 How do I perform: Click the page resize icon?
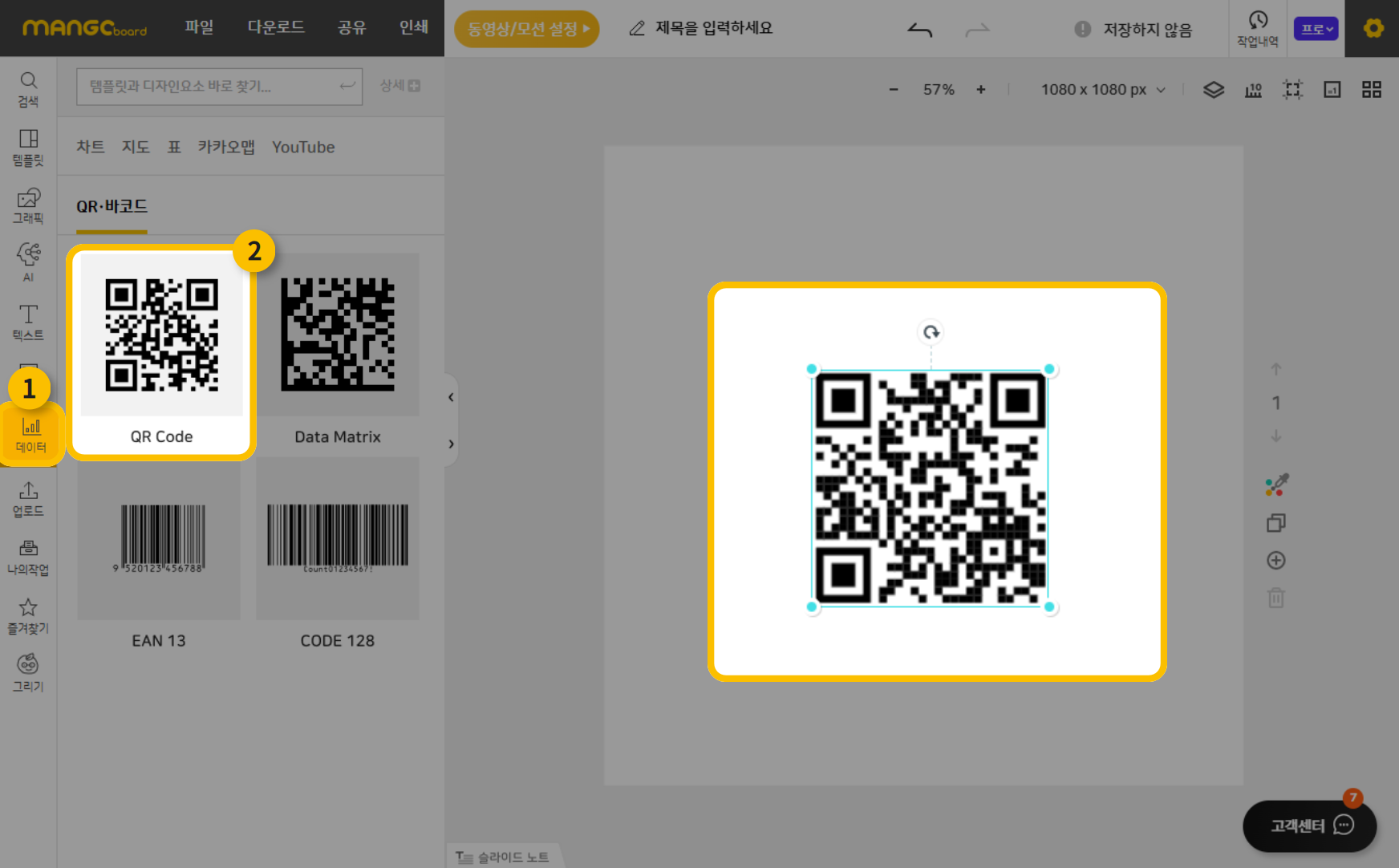tap(1332, 90)
